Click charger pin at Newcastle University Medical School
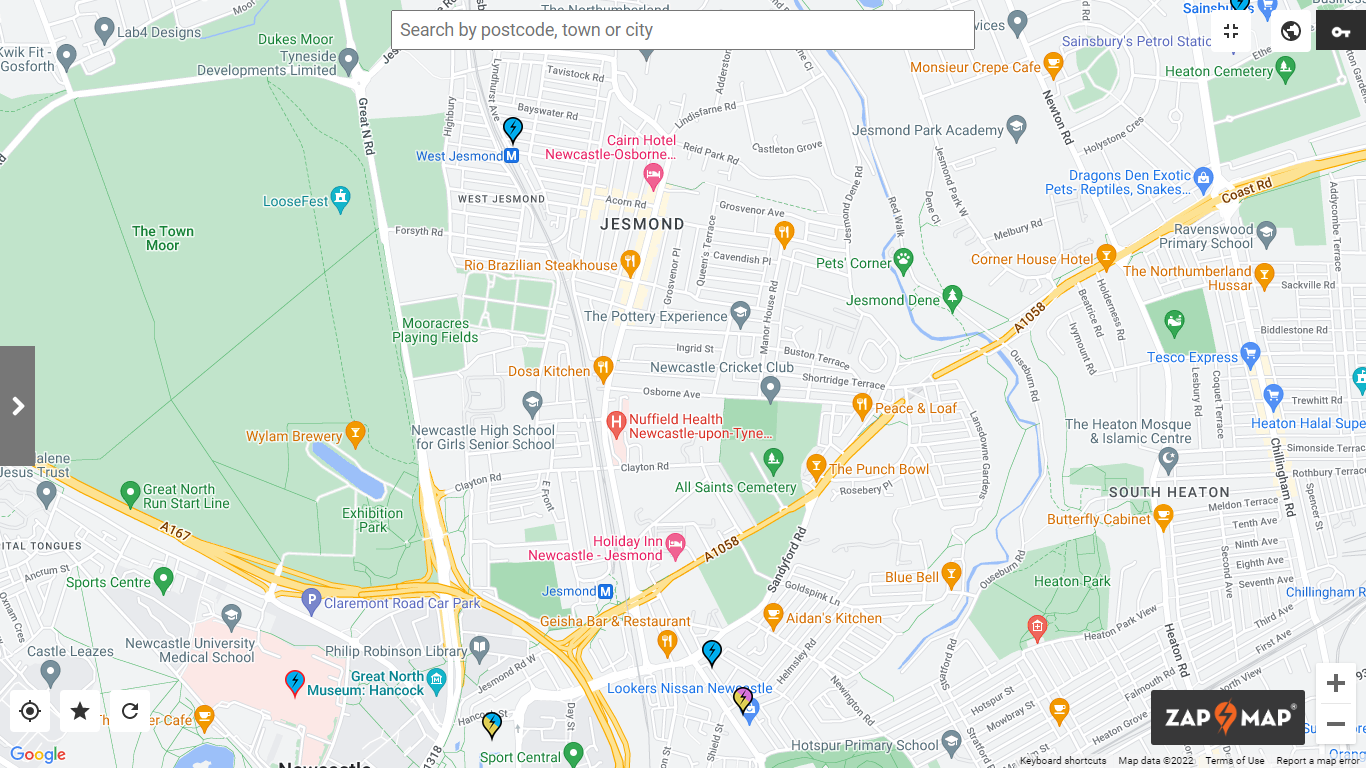1366x768 pixels. coord(294,683)
